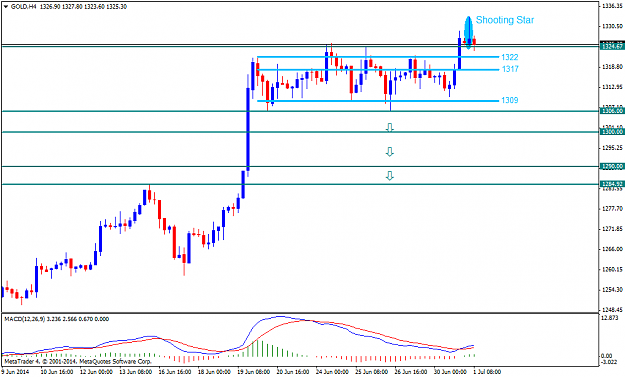The image size is (625, 377).
Task: Select the 1306.00 level price tag
Action: 613,111
